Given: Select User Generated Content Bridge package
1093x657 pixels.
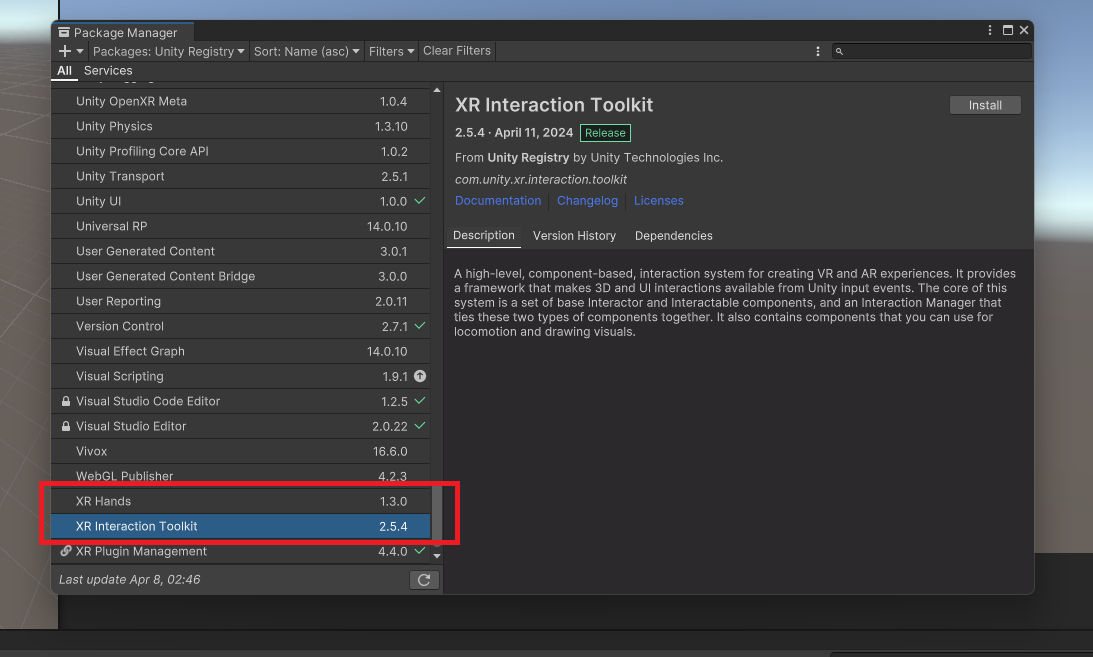Looking at the screenshot, I should pos(240,277).
